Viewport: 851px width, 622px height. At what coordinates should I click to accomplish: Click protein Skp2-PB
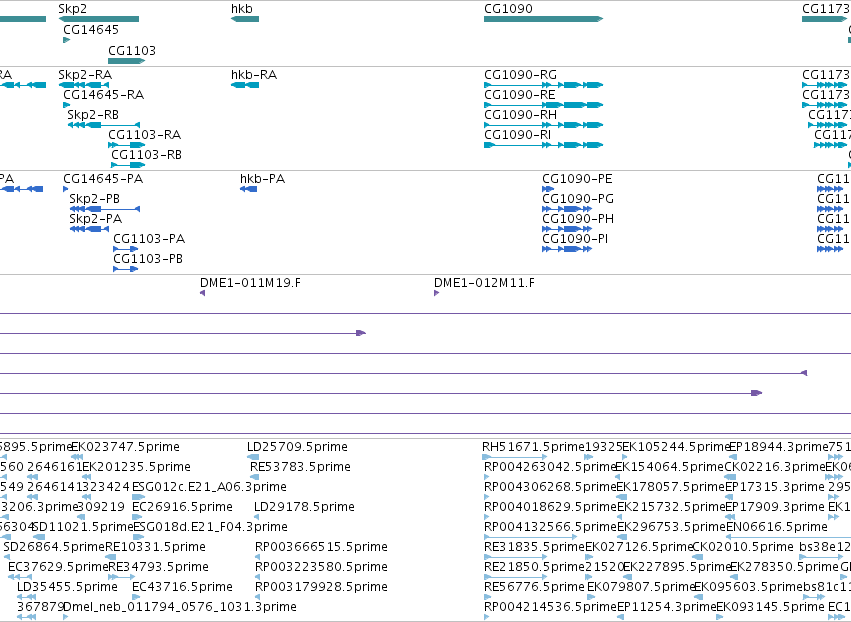pyautogui.click(x=94, y=199)
